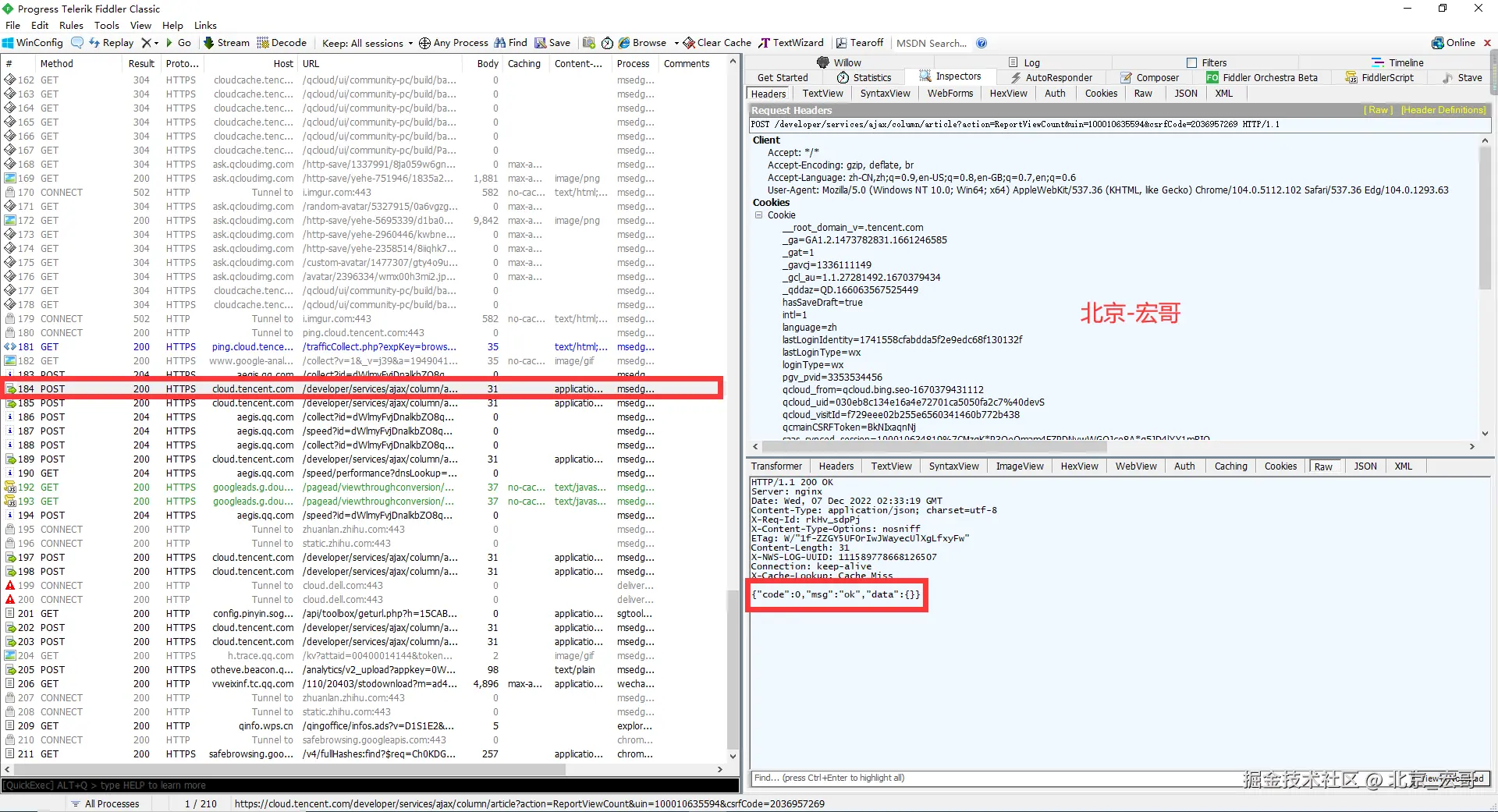Toggle Stream mode
The height and width of the screenshot is (812, 1498).
[226, 43]
